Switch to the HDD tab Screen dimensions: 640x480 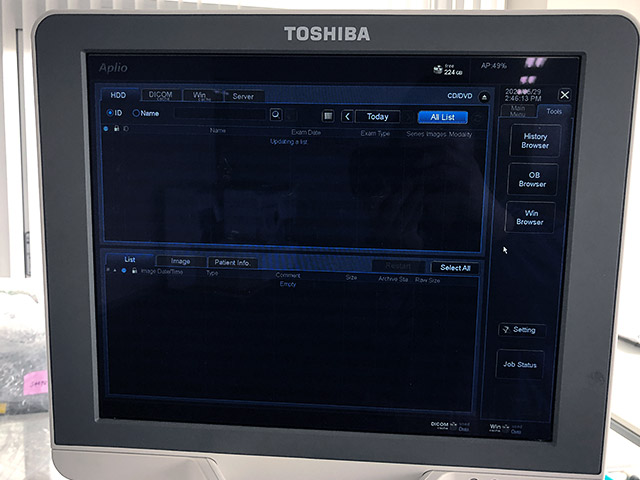click(118, 95)
